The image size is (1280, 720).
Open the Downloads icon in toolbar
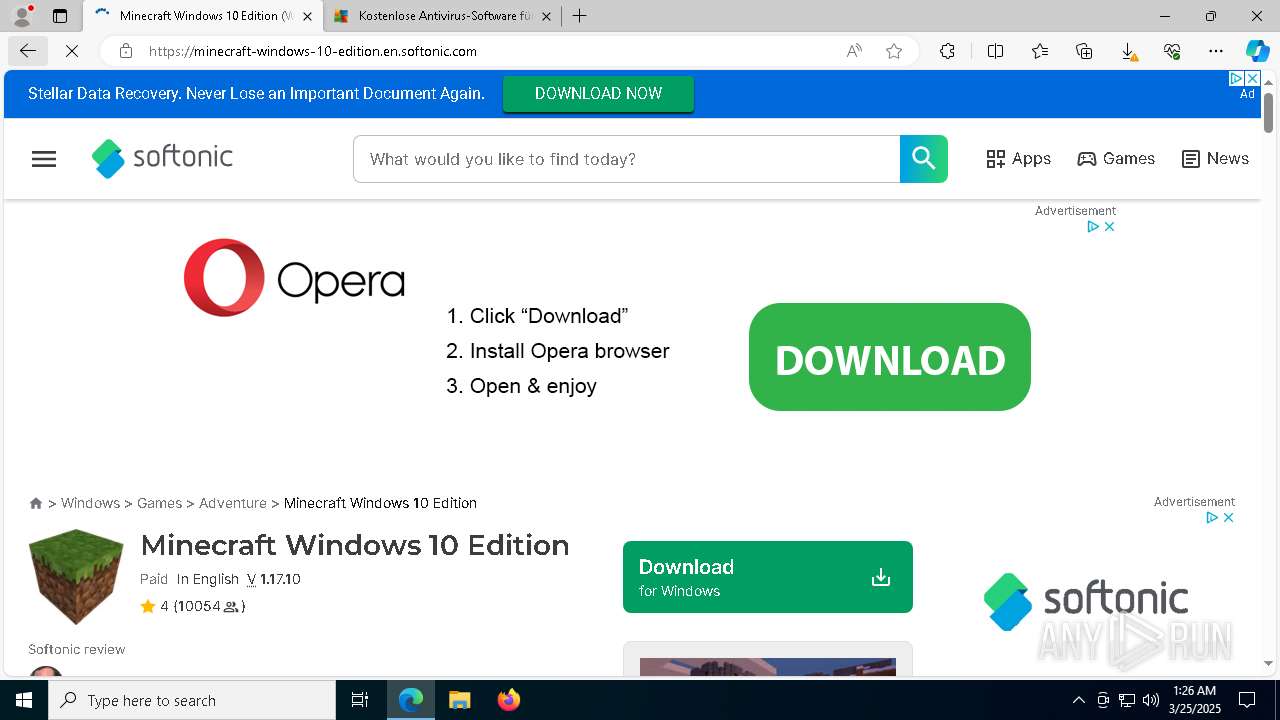pyautogui.click(x=1128, y=51)
